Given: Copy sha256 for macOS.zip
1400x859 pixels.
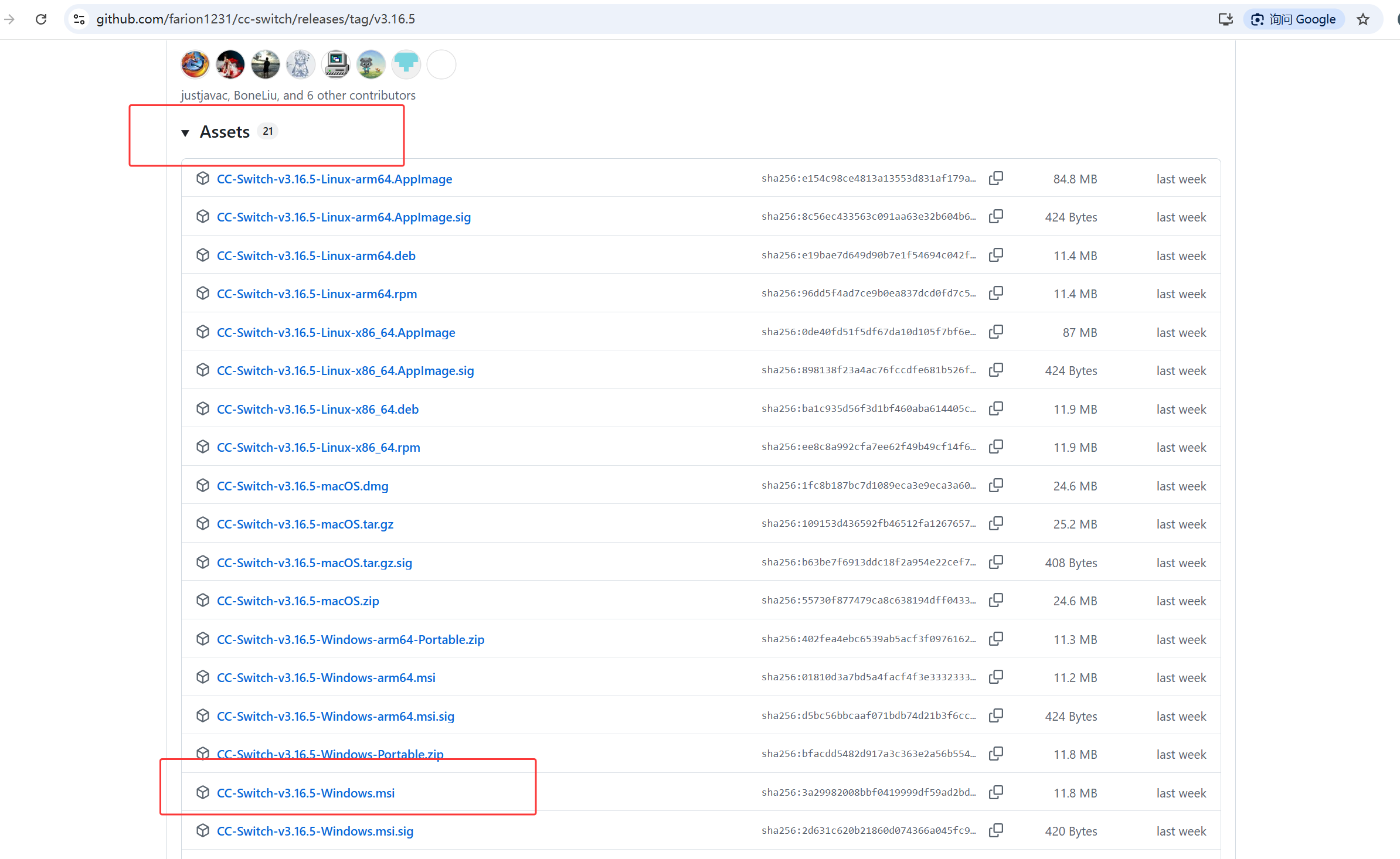Looking at the screenshot, I should point(996,600).
